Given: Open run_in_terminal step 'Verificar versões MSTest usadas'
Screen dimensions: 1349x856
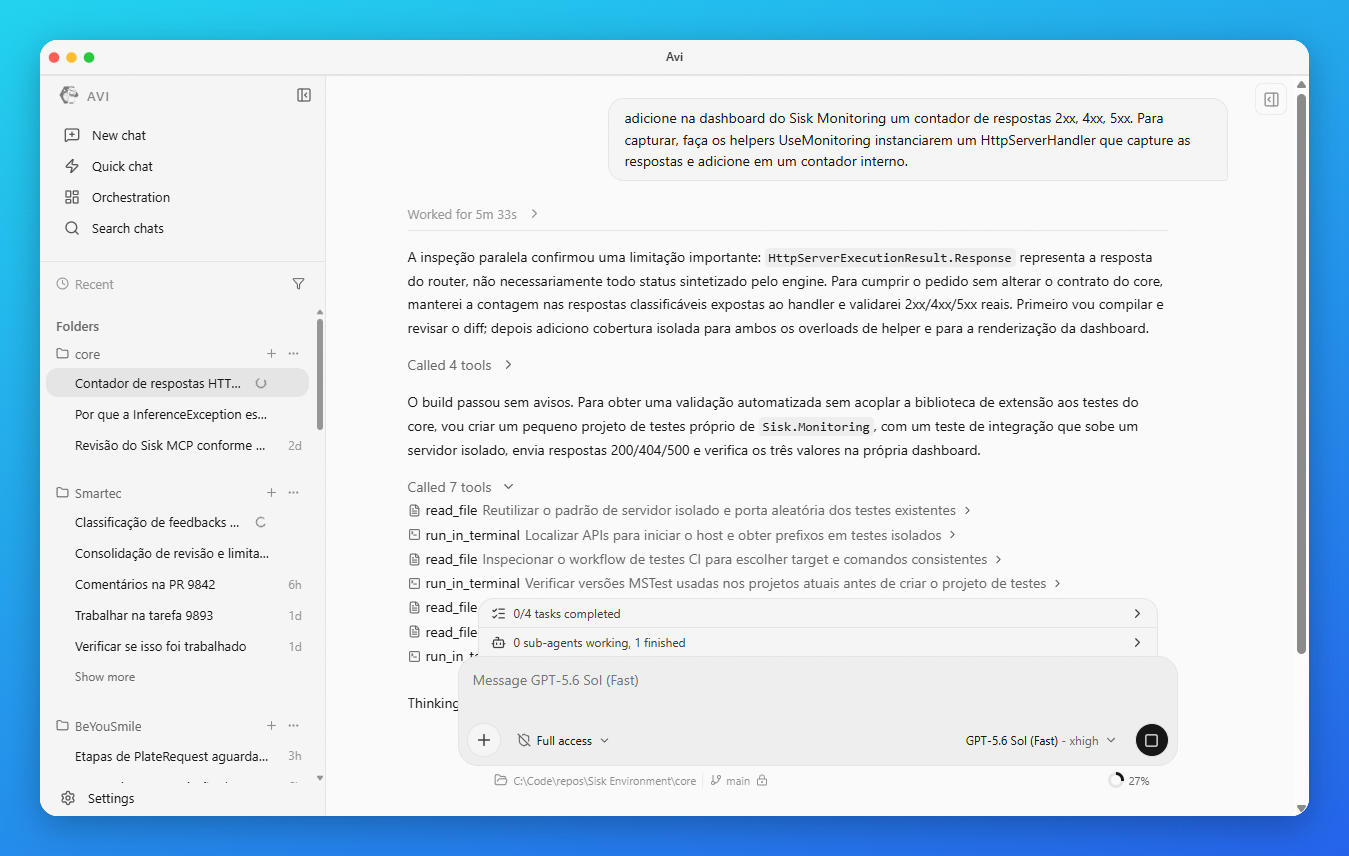Looking at the screenshot, I should 735,583.
